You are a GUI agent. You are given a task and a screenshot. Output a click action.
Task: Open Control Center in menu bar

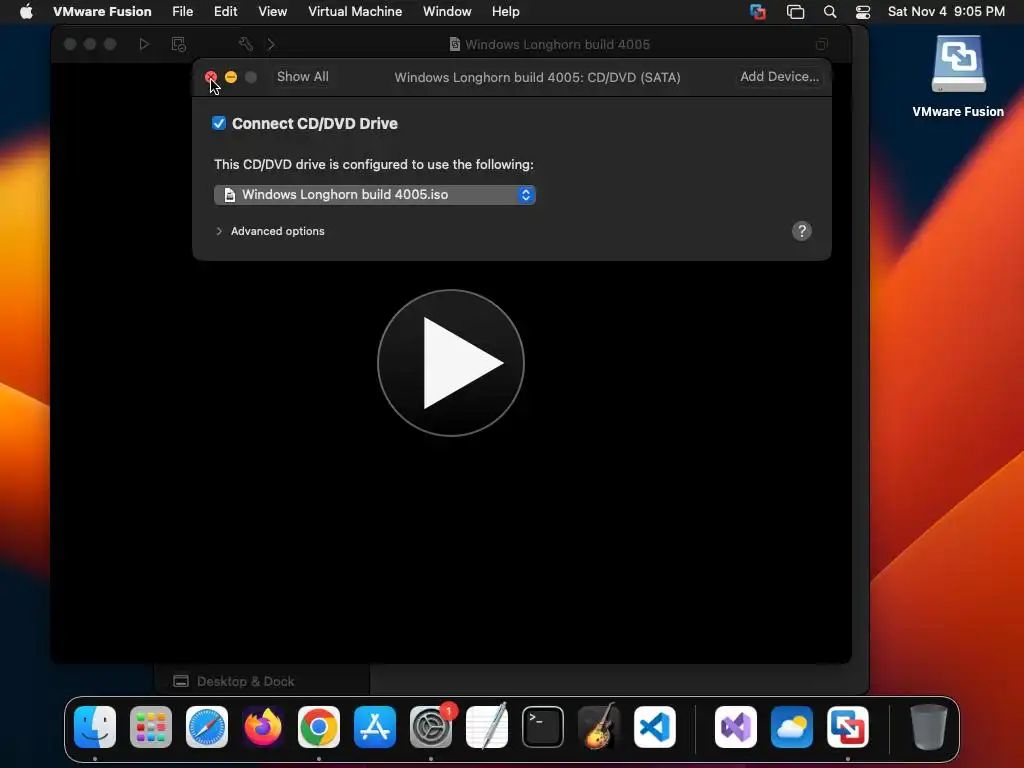(863, 12)
